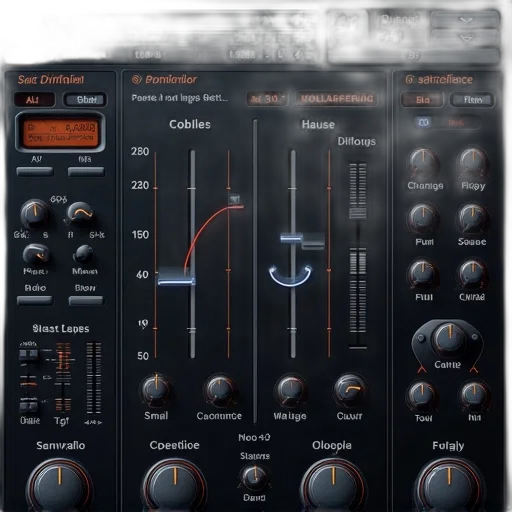Toggle the Ftem button
512x512 pixels.
pos(472,100)
